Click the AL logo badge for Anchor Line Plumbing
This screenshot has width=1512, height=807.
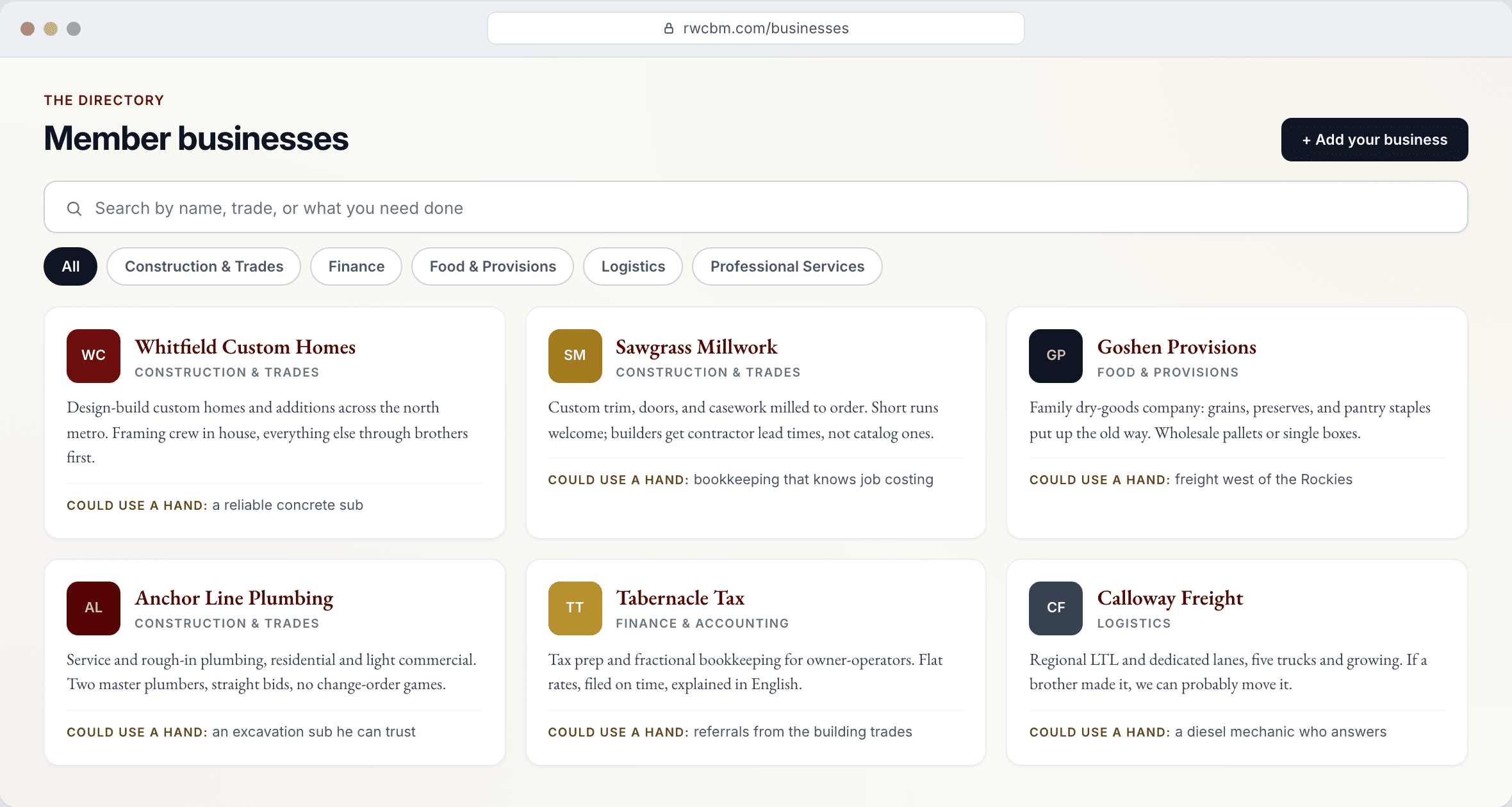[x=94, y=608]
